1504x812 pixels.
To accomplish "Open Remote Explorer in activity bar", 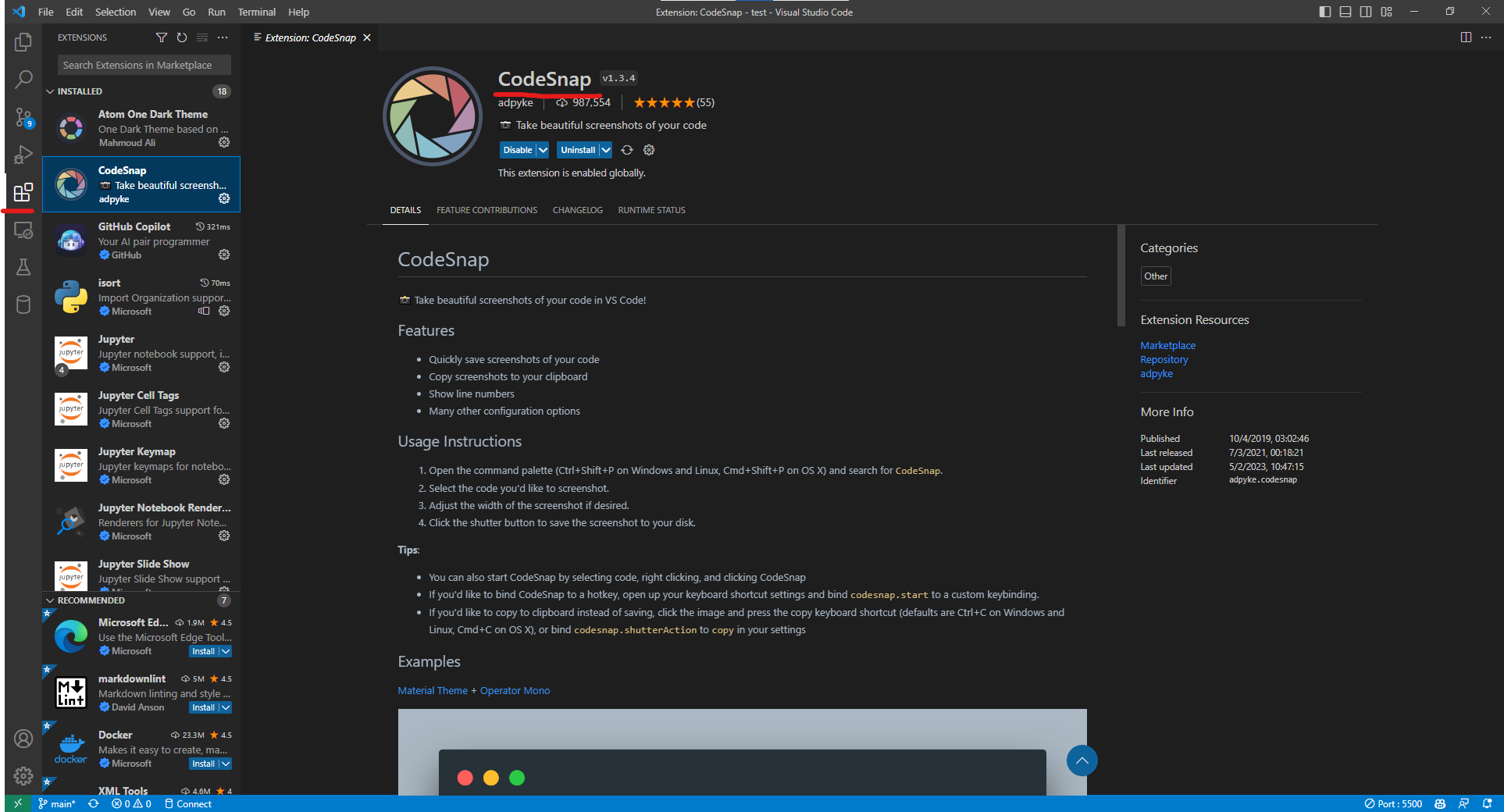I will (x=23, y=230).
